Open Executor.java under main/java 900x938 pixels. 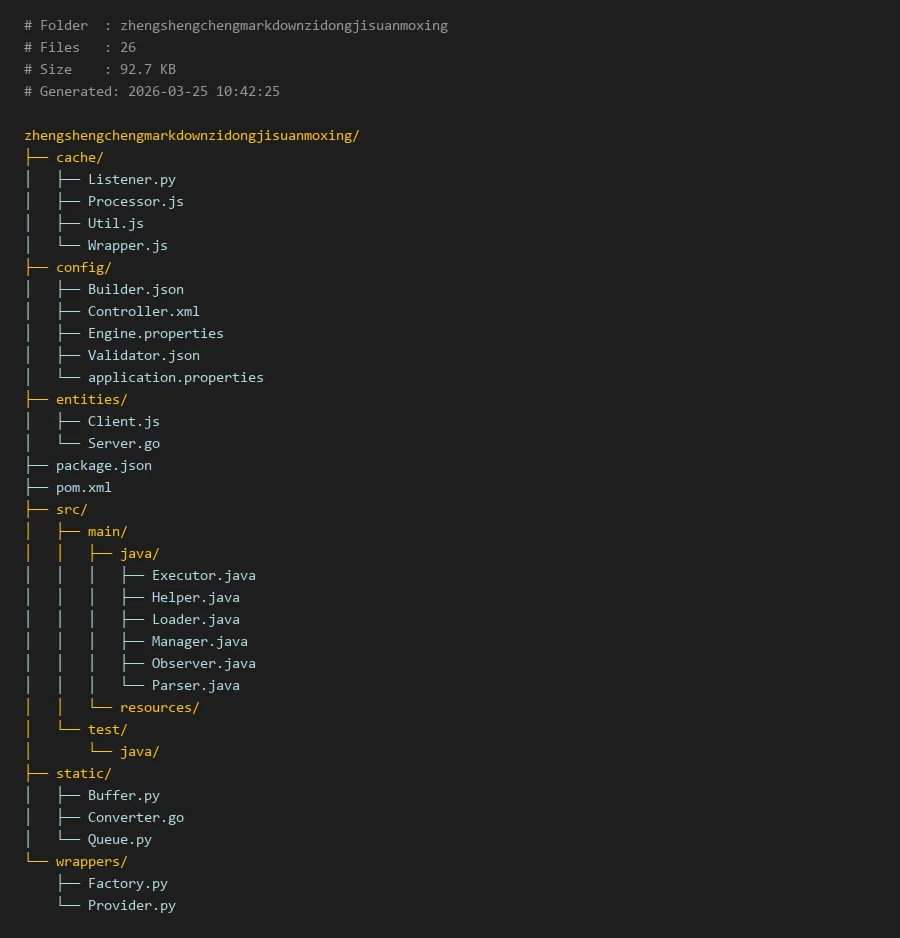[x=203, y=575]
